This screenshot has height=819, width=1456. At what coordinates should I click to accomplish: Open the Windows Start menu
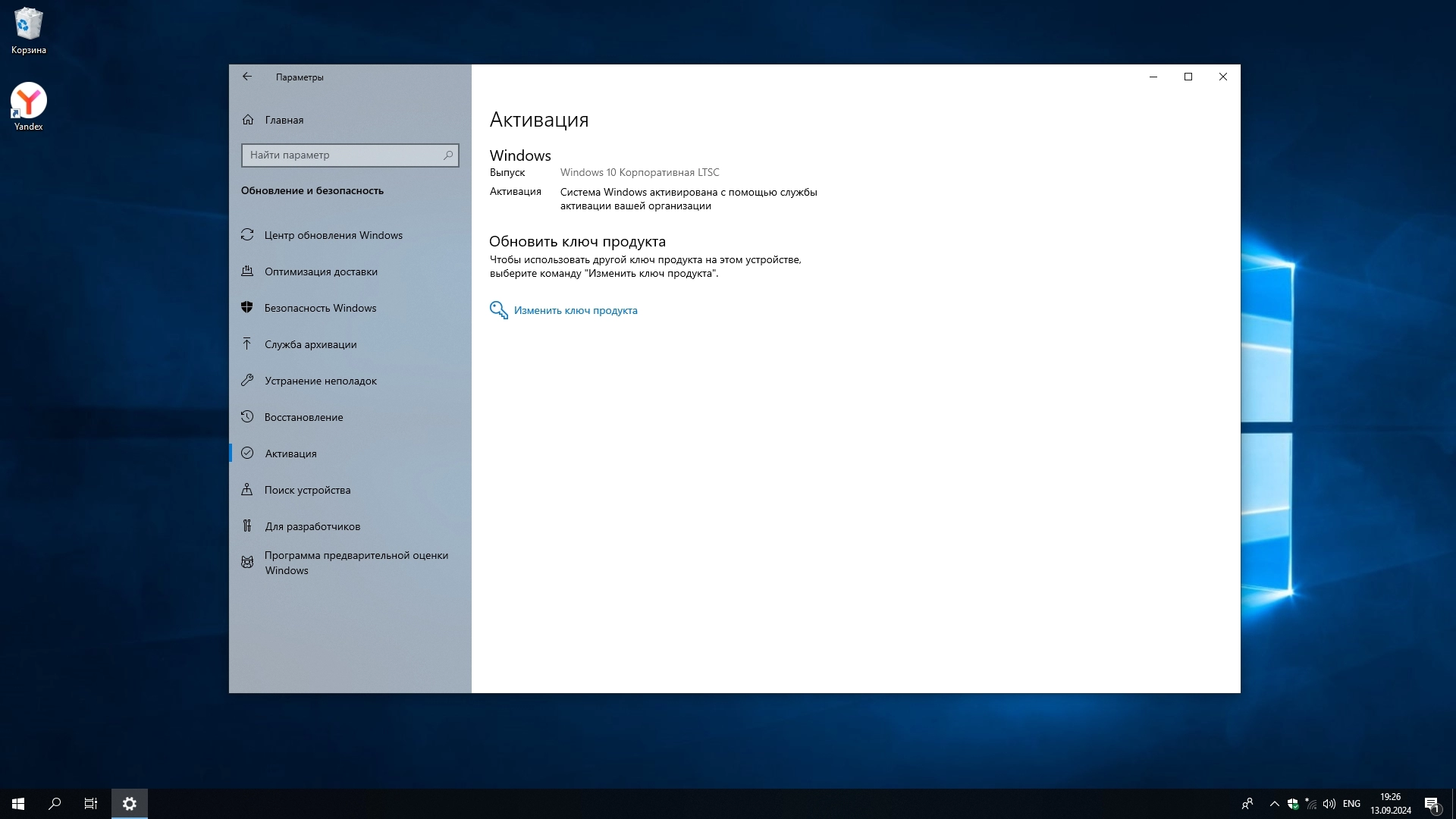pos(18,804)
